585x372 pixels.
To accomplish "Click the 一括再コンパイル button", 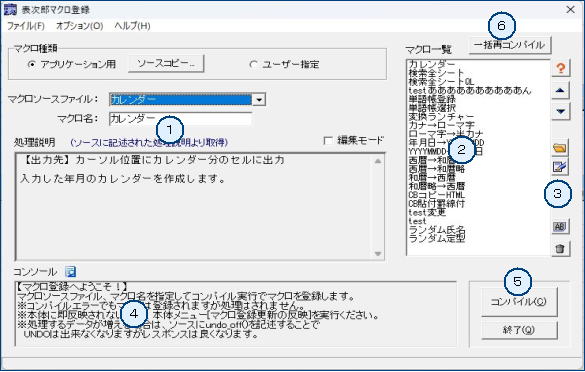I will click(510, 45).
